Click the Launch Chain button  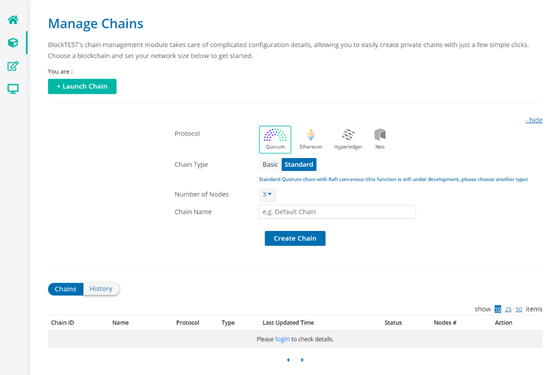(82, 86)
